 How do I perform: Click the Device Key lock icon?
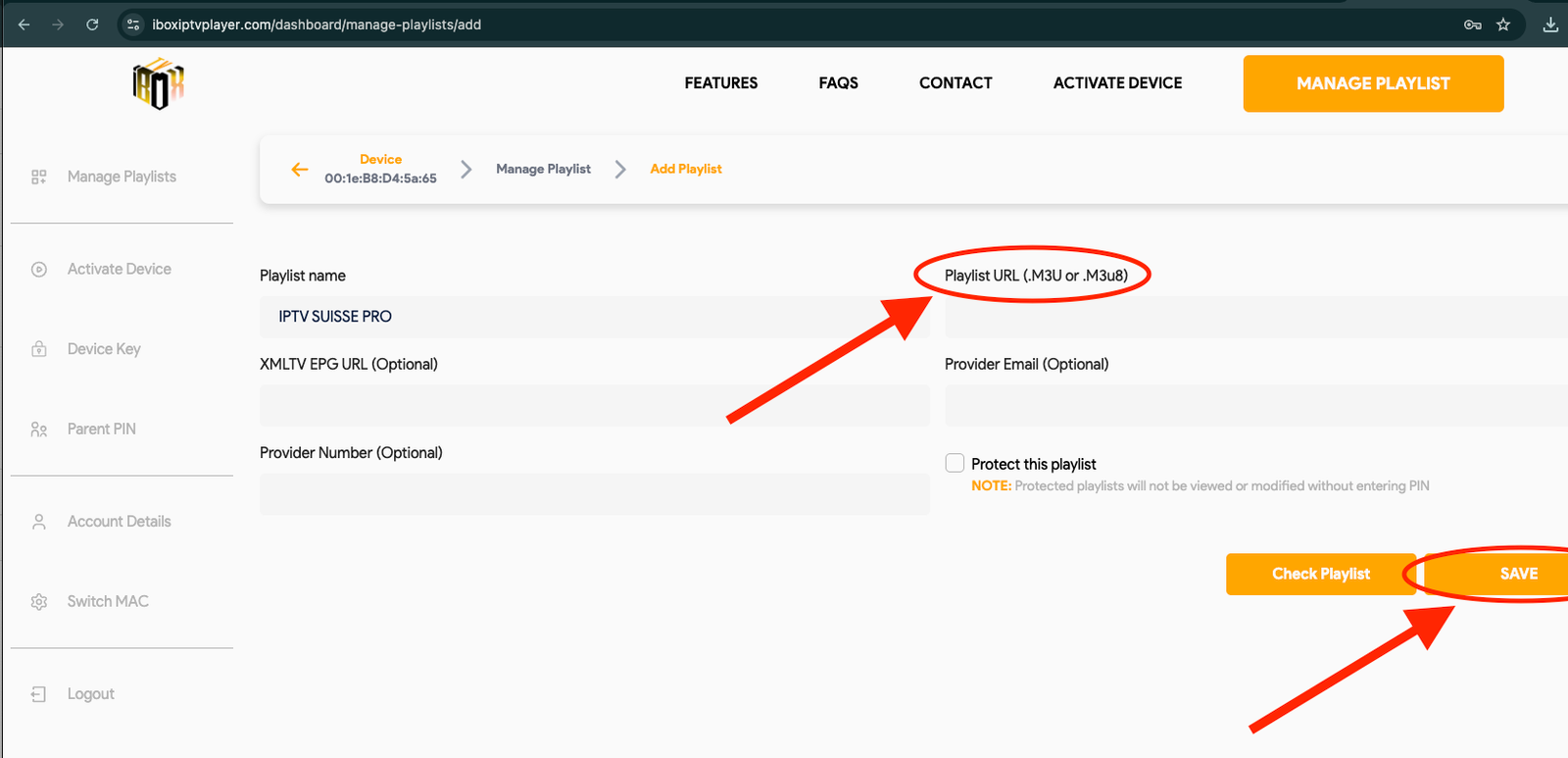[39, 349]
